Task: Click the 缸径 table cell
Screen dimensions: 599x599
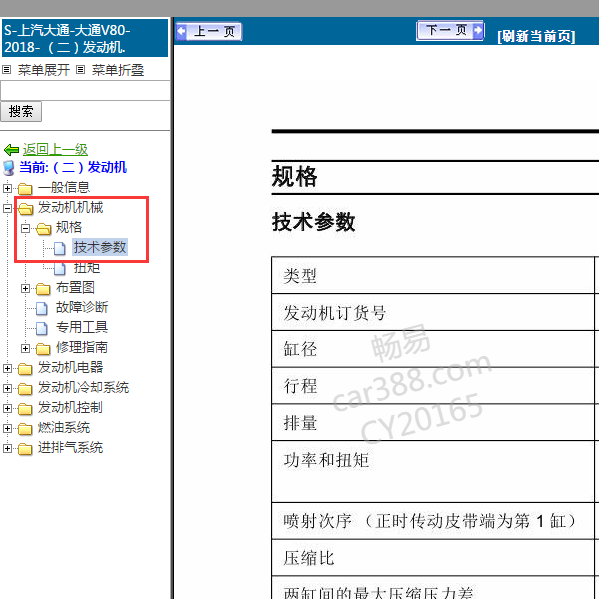Action: 433,349
